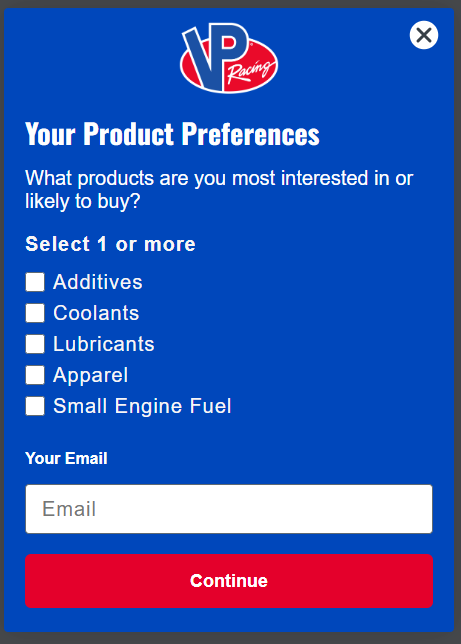Toggle the Small Engine Fuel checkbox
Viewport: 461px width, 644px height.
tap(35, 406)
